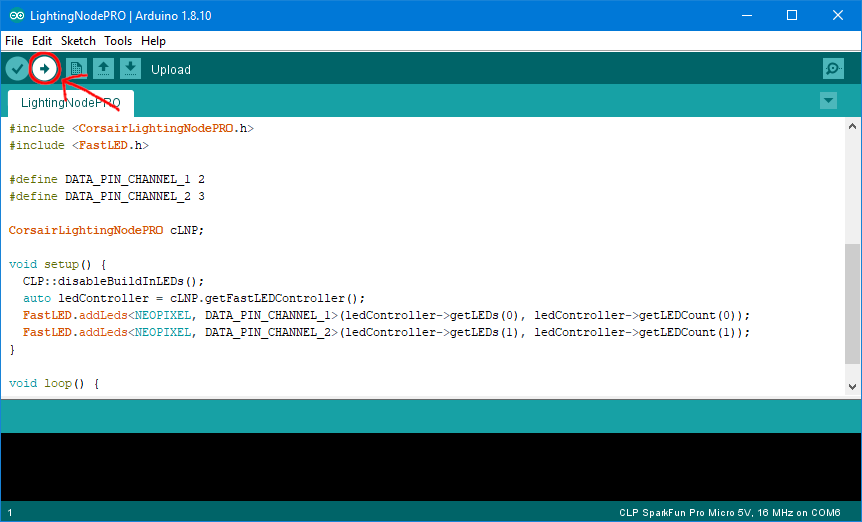Click the editor vertical scrollbar thumb

(x=853, y=303)
